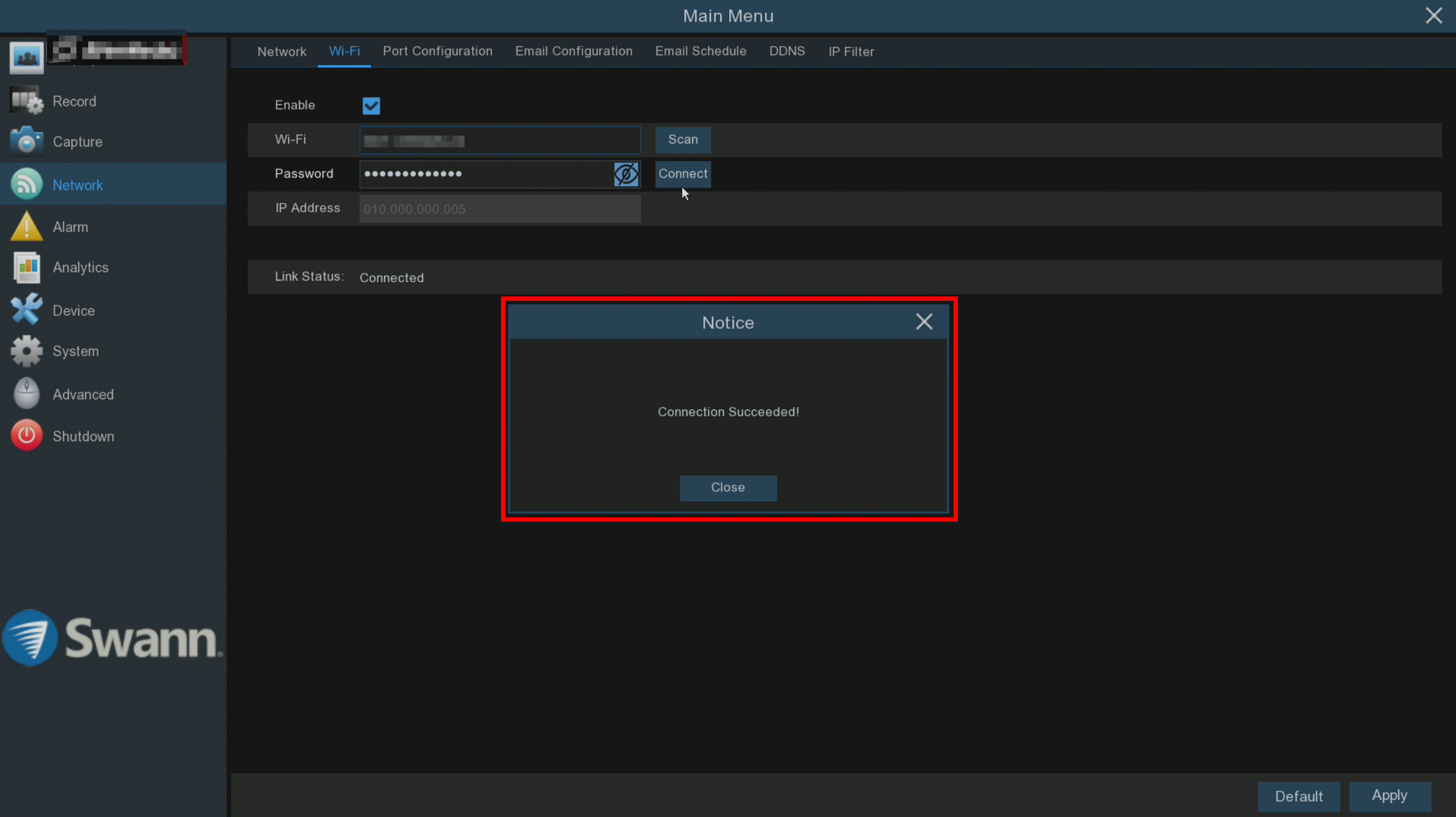Click the Wi-Fi network name field
This screenshot has width=1456, height=817.
pos(499,141)
